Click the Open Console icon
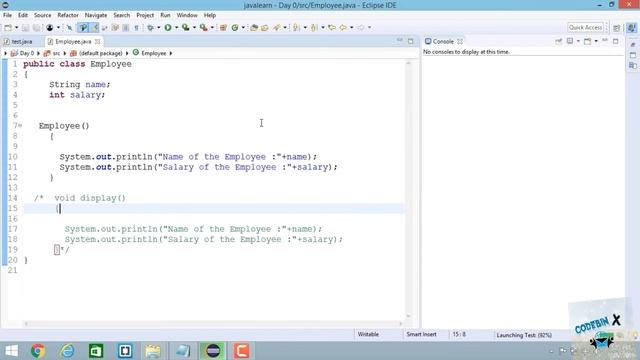 point(587,41)
